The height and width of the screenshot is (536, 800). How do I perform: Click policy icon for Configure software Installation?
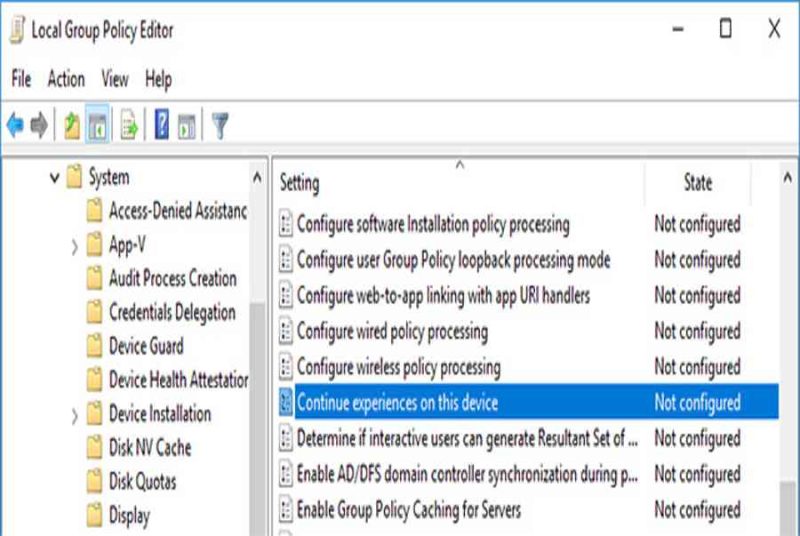pyautogui.click(x=286, y=224)
